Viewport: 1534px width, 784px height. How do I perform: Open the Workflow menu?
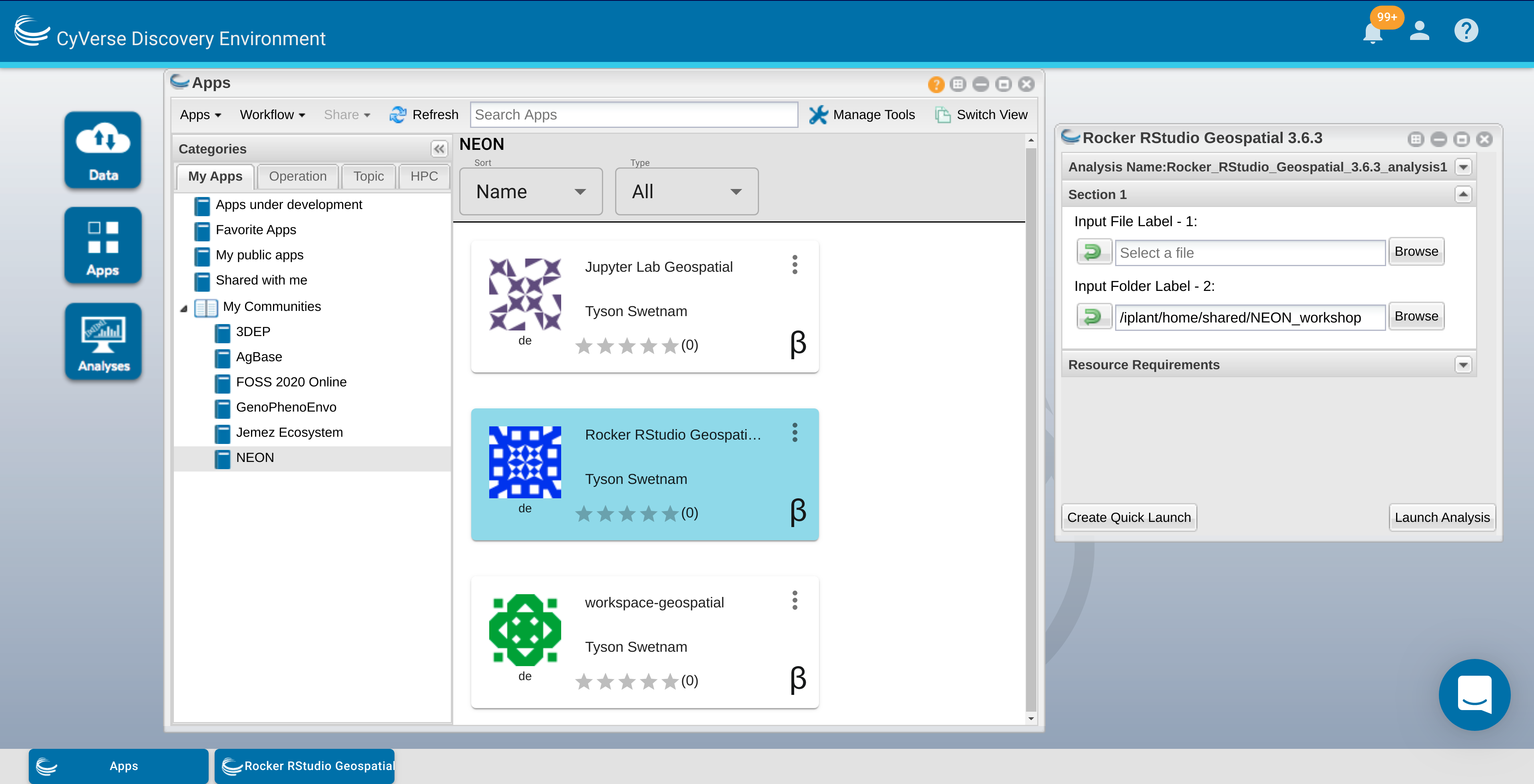point(272,115)
